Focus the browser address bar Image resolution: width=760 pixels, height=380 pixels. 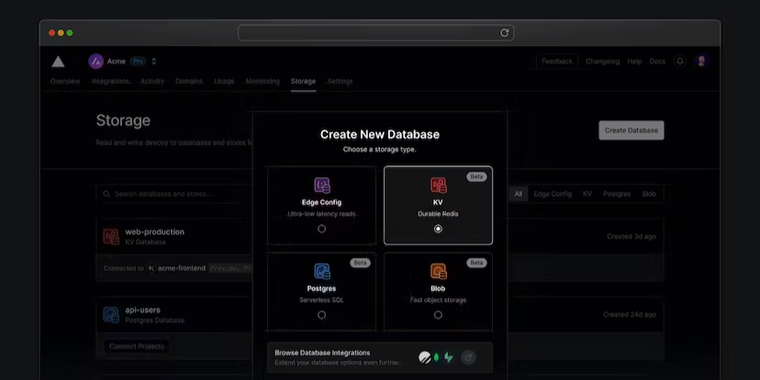tap(376, 32)
